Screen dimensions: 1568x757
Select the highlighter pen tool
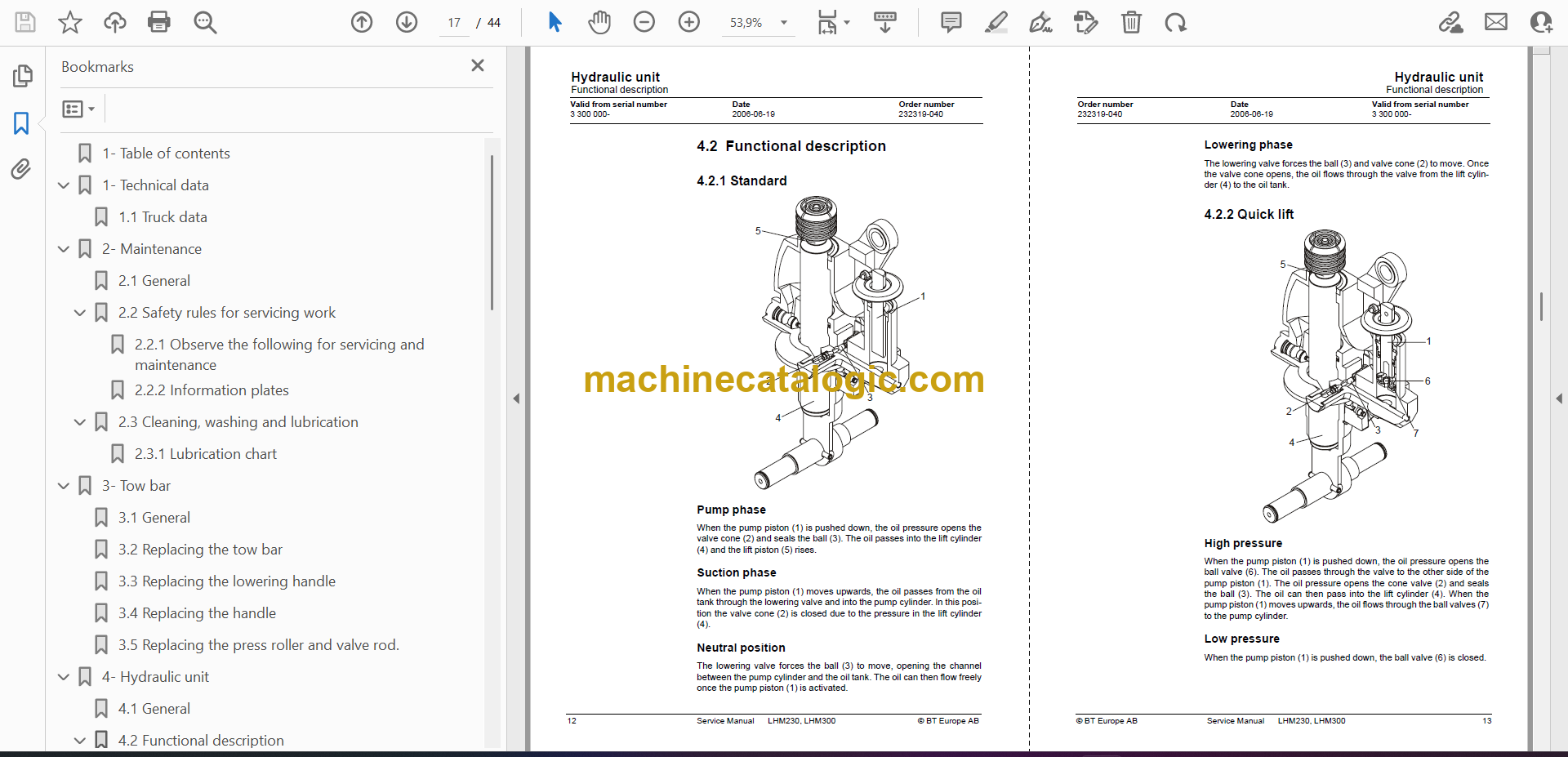point(996,22)
